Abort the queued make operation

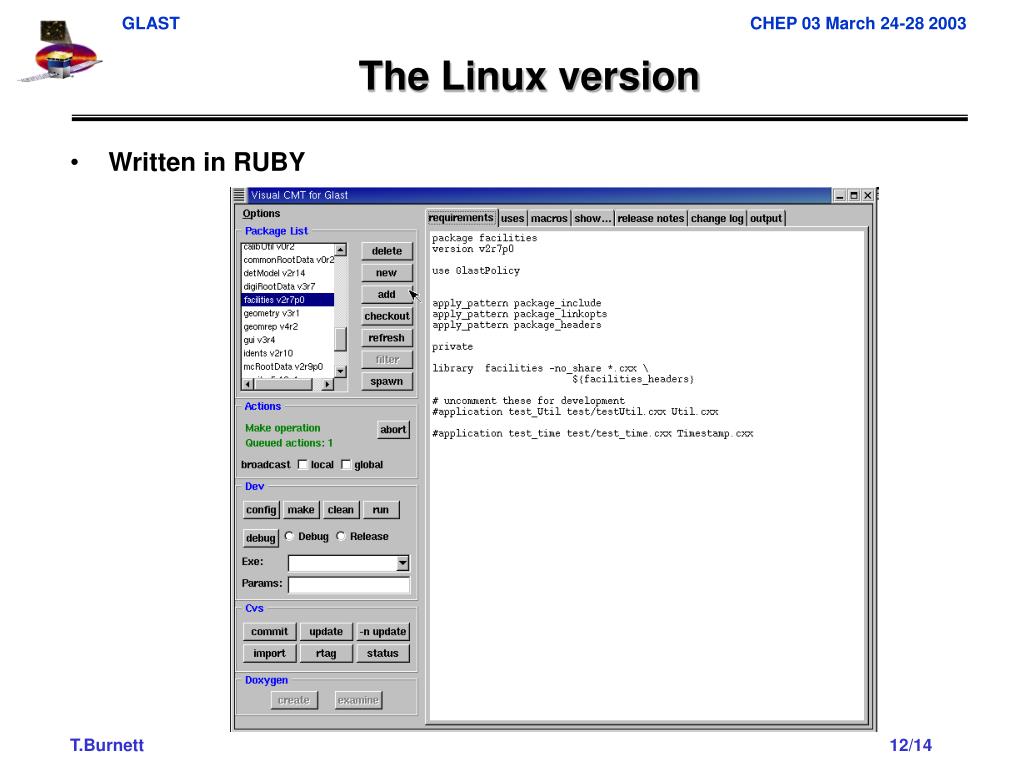coord(393,429)
